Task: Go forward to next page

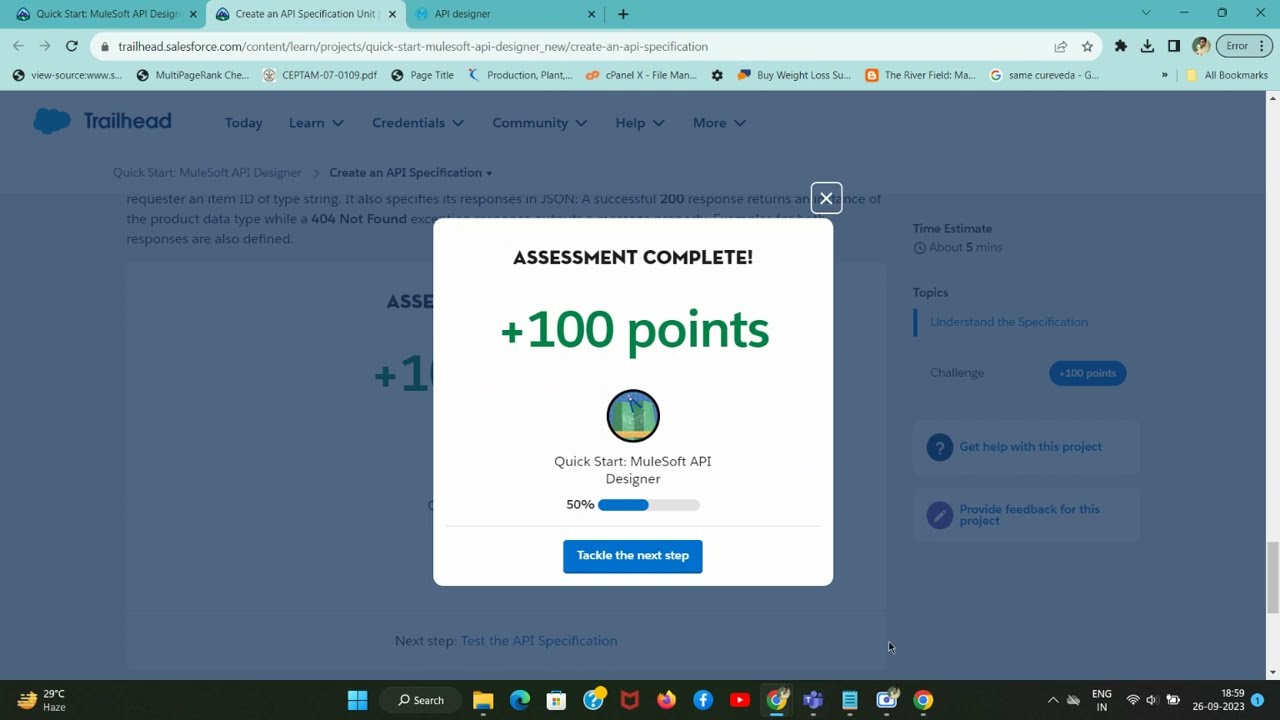Action: pos(45,46)
